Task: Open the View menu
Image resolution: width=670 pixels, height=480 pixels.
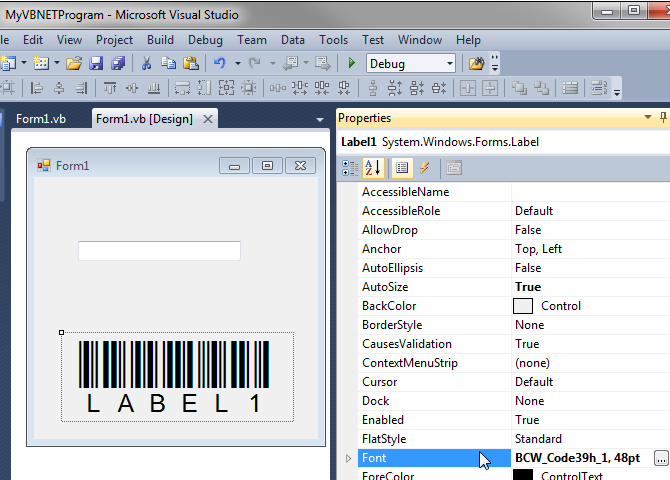Action: (x=69, y=40)
